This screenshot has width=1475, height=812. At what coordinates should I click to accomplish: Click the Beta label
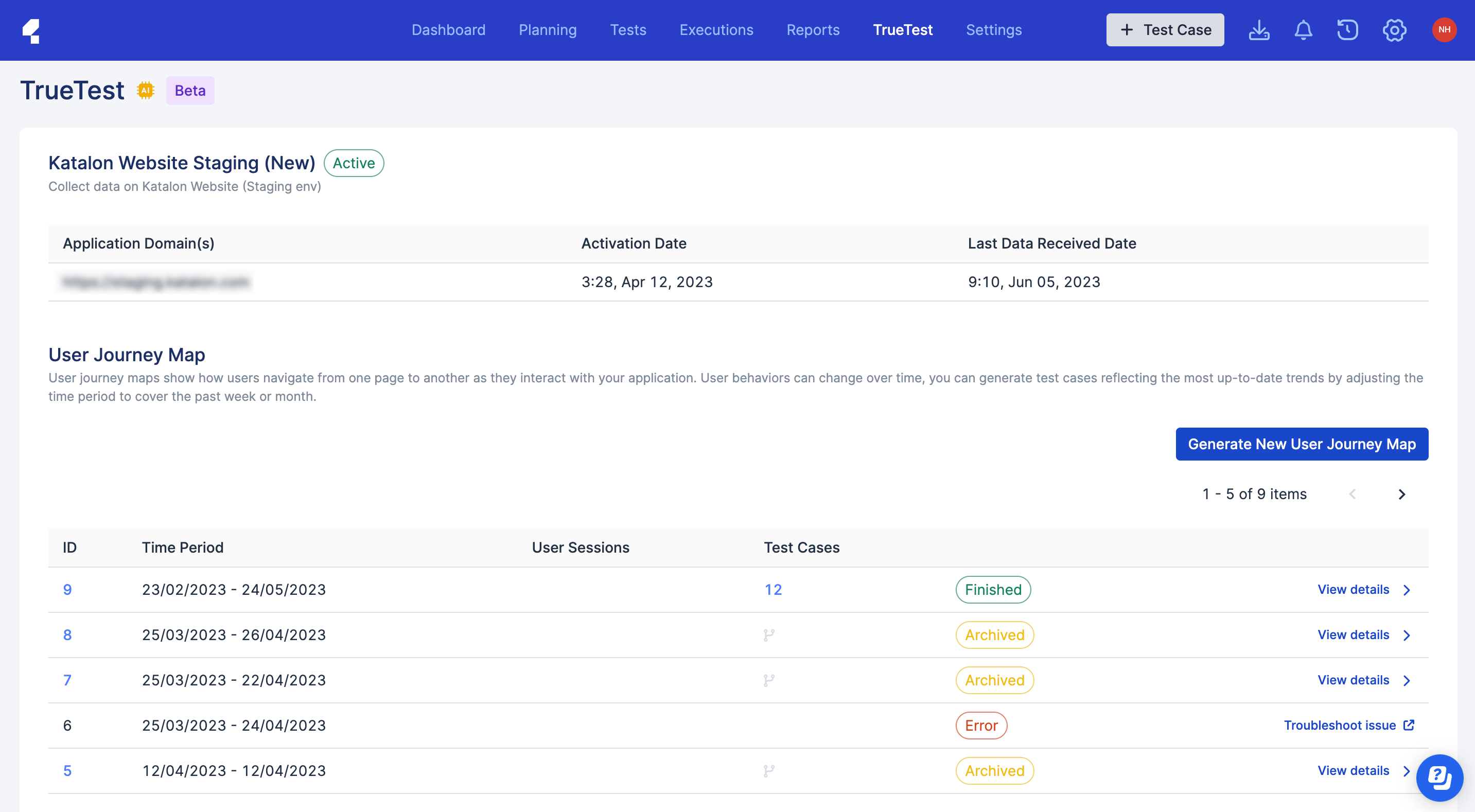pyautogui.click(x=190, y=91)
